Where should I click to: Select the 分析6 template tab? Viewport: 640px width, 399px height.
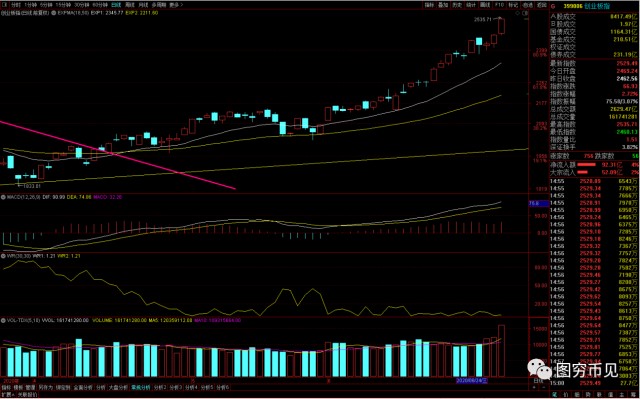(222, 388)
